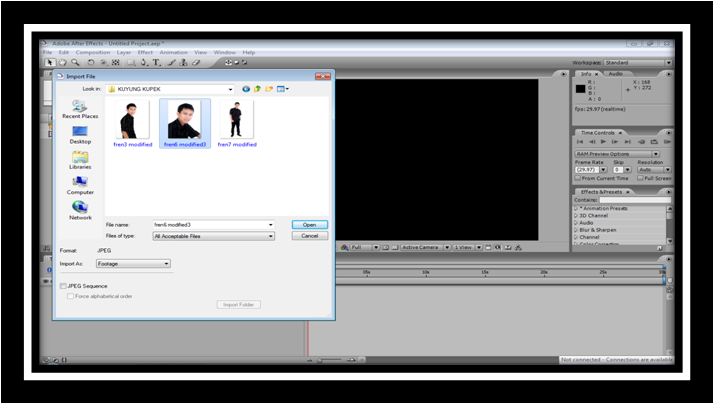Open Recent Places in sidebar

click(x=80, y=110)
